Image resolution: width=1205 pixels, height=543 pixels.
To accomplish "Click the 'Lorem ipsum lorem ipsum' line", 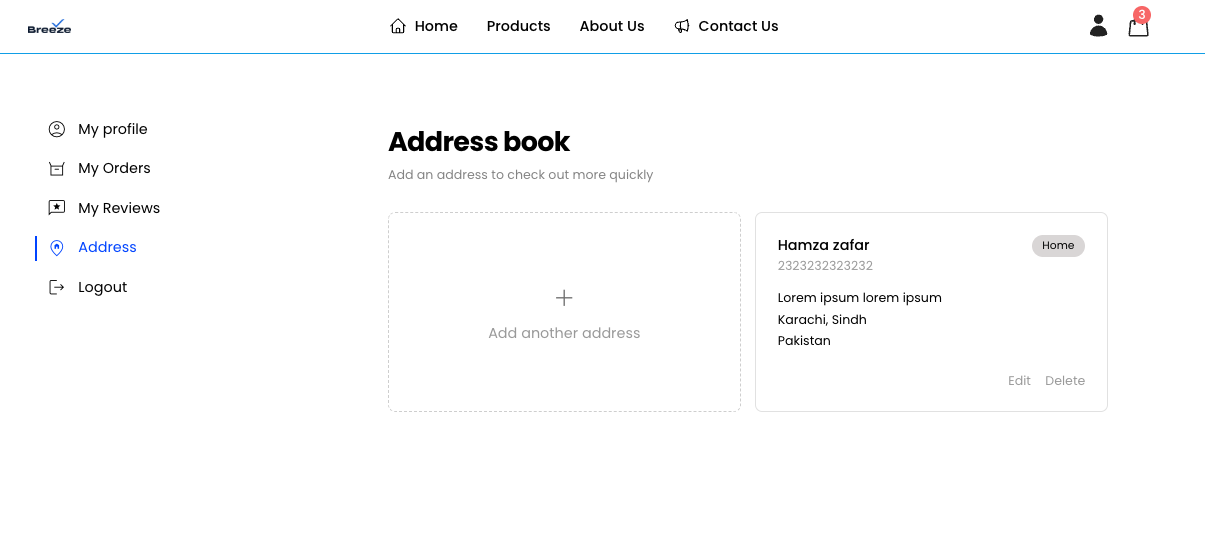I will tap(860, 298).
